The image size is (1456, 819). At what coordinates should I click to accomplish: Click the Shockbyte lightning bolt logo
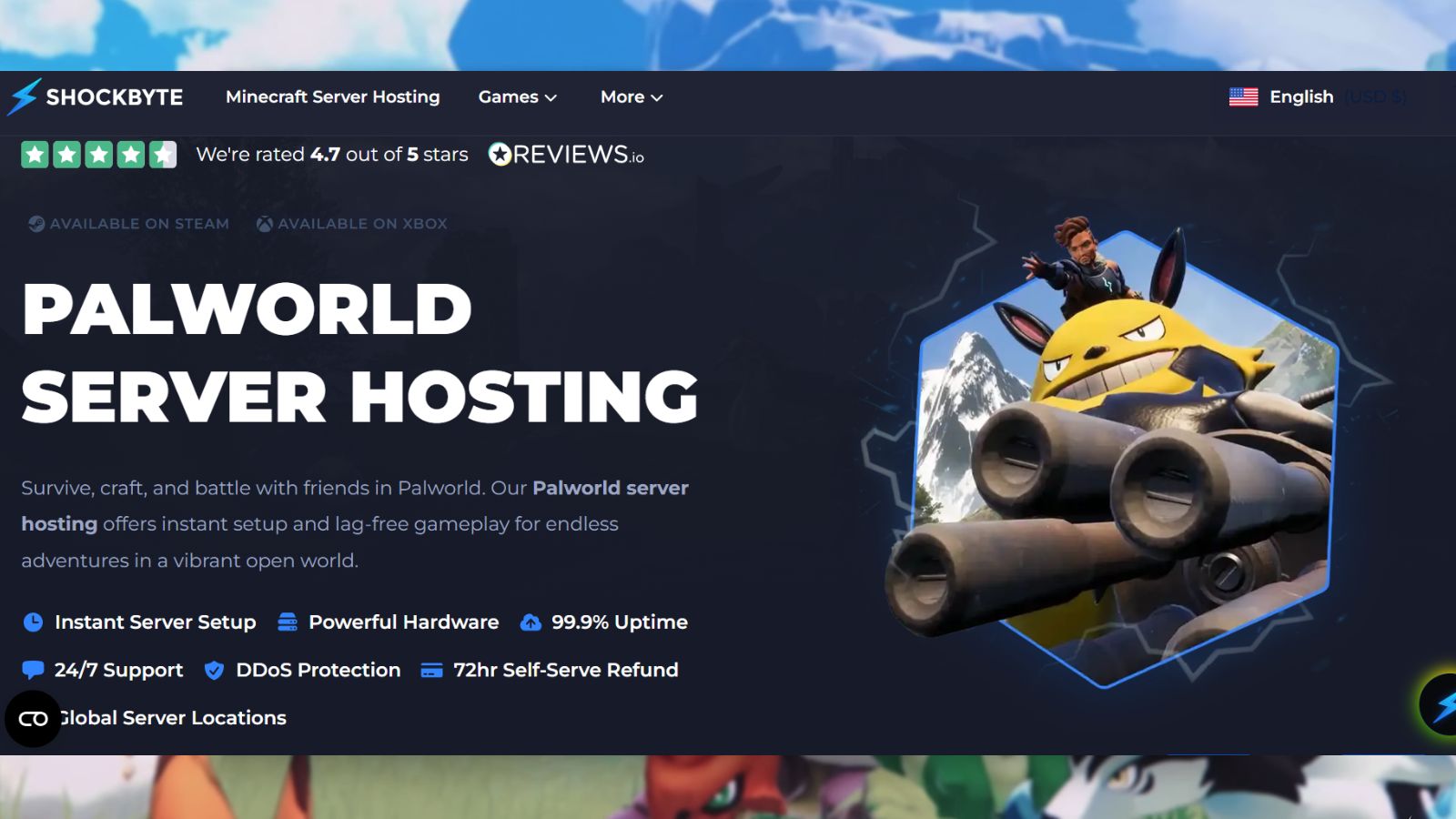pos(23,96)
